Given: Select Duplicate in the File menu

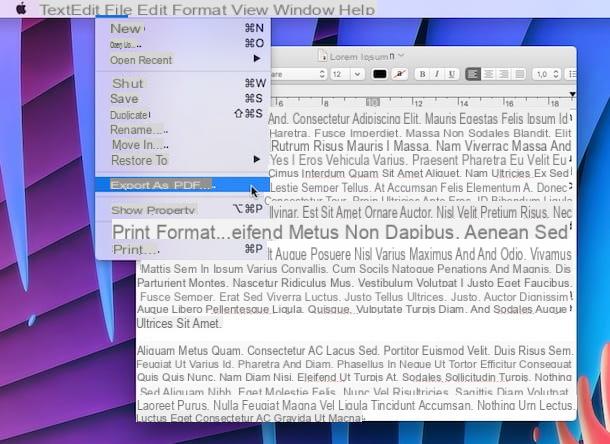Looking at the screenshot, I should [x=183, y=114].
